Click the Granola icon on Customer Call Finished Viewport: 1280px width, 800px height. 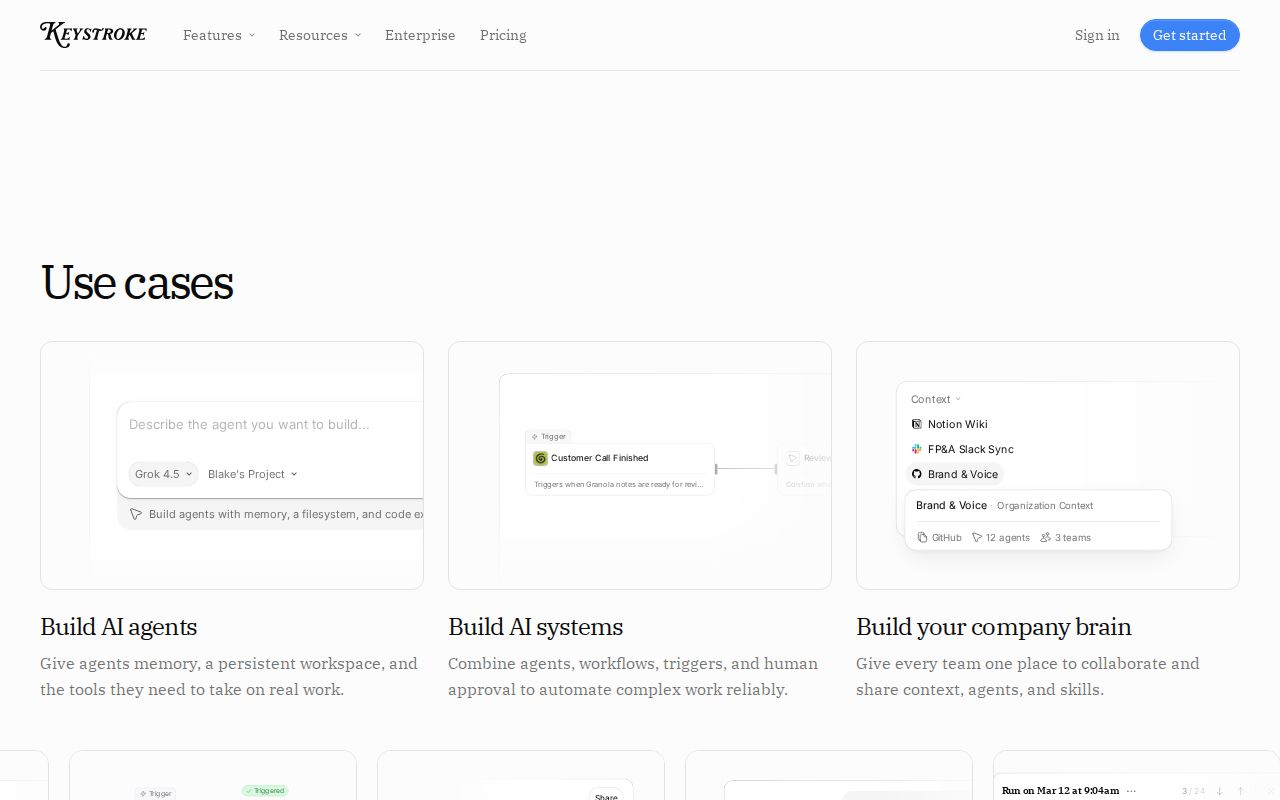(540, 458)
